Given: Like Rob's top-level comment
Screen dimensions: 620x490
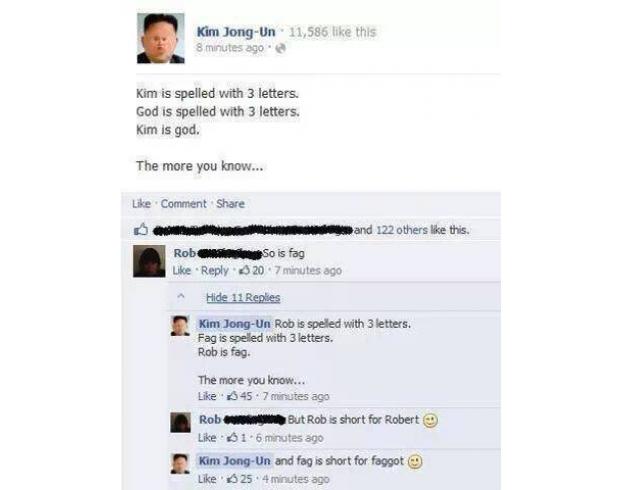Looking at the screenshot, I should (x=182, y=271).
